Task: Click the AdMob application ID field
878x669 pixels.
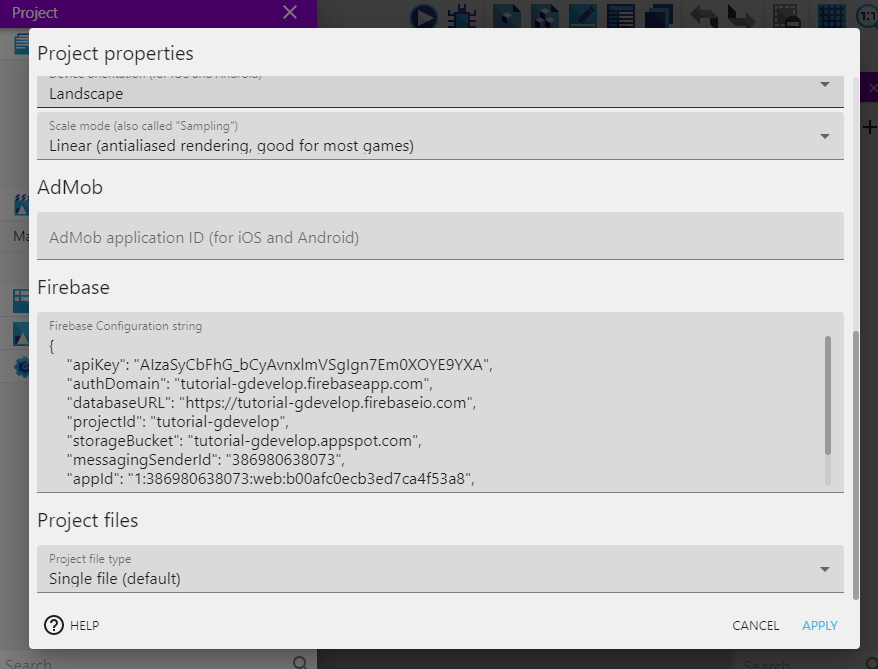Action: pos(440,237)
